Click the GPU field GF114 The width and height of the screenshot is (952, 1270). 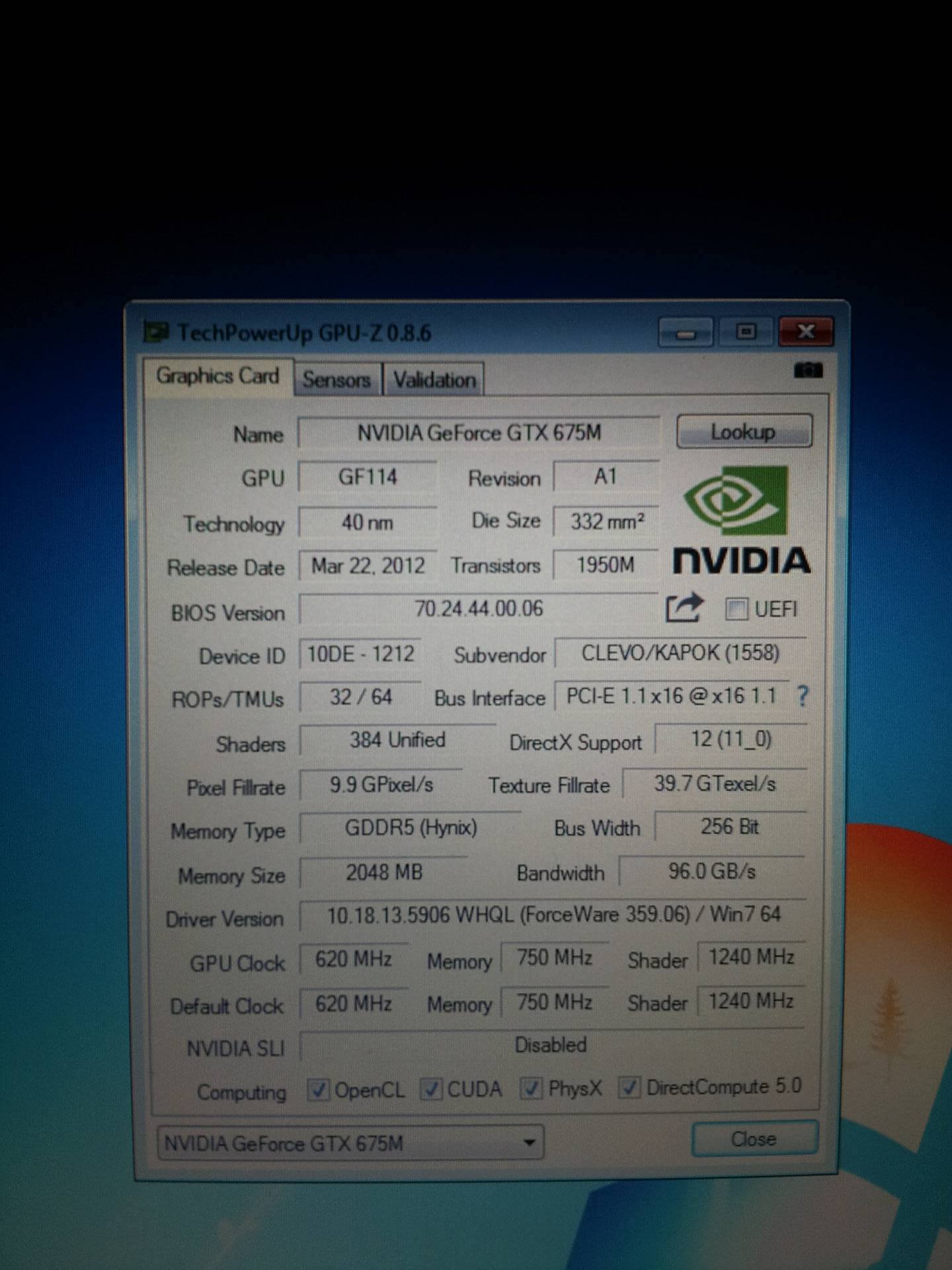pos(368,477)
